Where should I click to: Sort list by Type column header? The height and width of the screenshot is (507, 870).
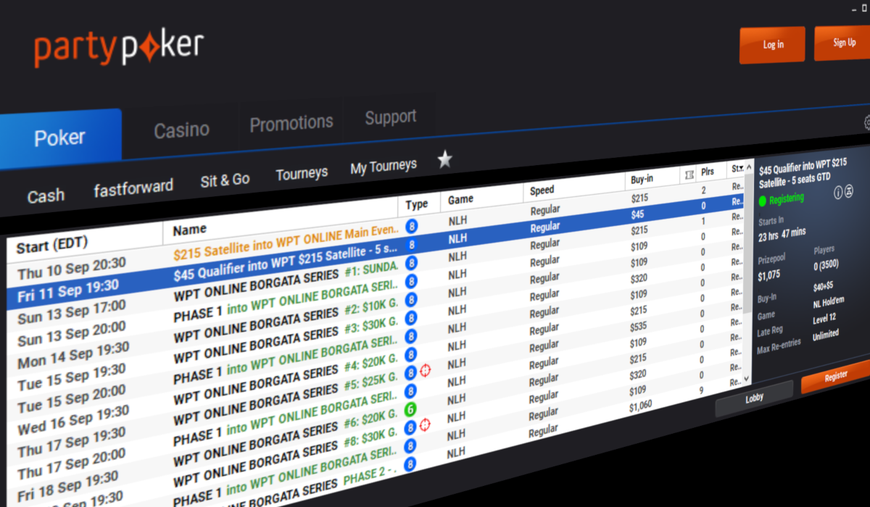point(417,204)
